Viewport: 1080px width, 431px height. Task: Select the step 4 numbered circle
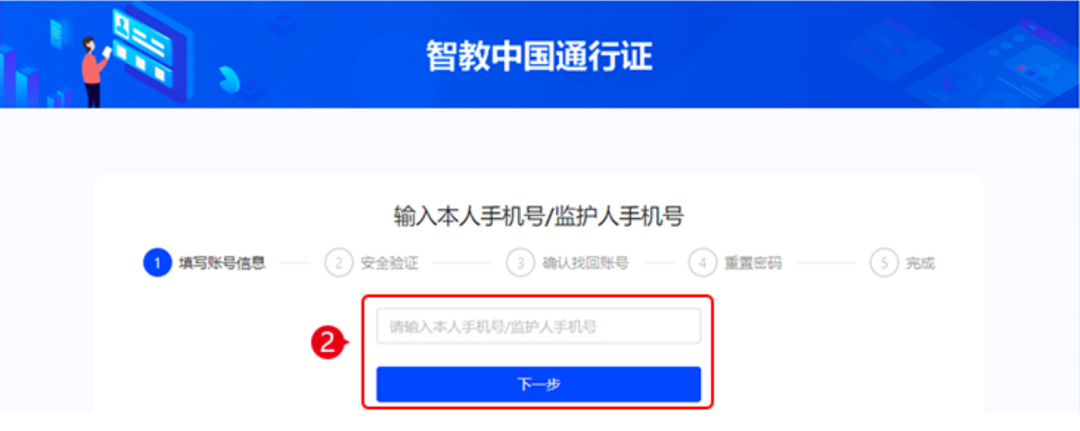[702, 263]
